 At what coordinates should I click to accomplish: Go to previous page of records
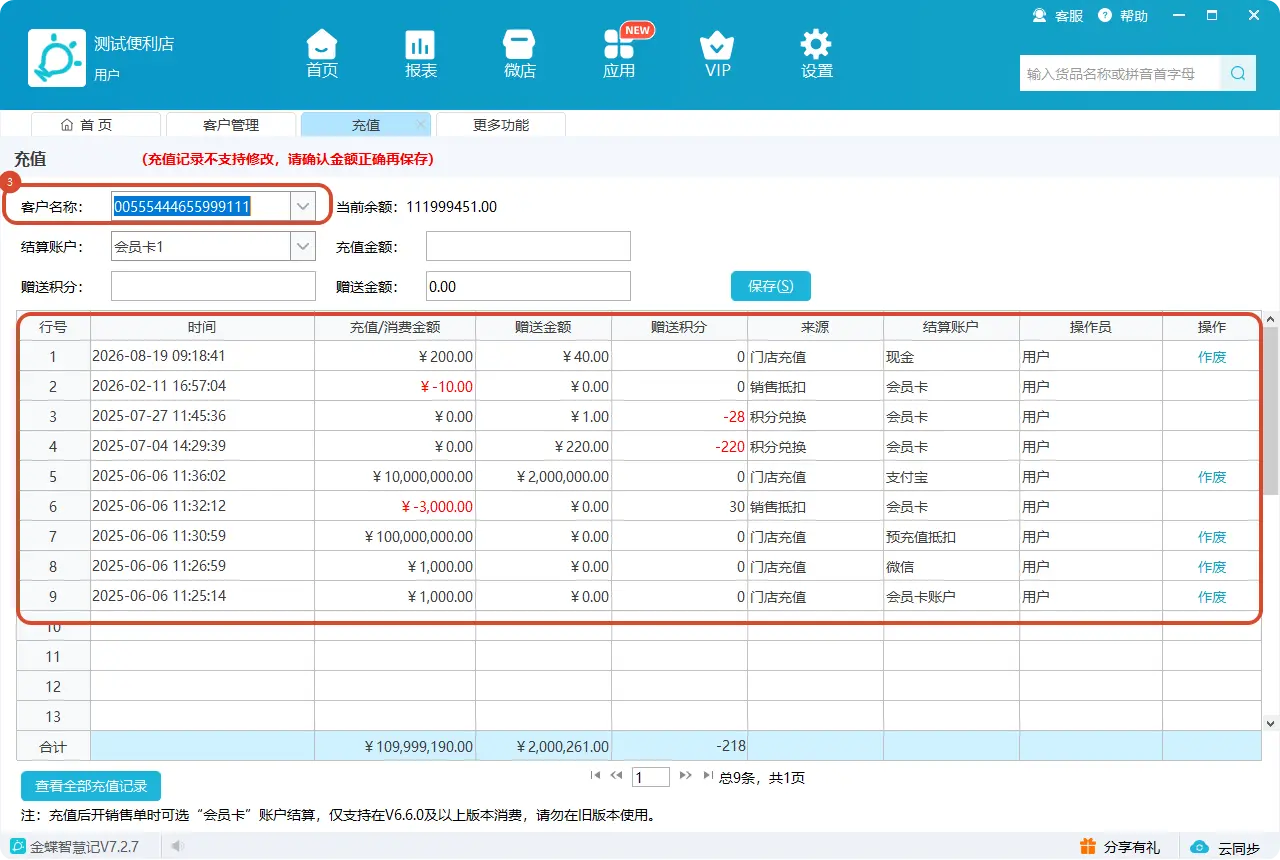click(616, 775)
